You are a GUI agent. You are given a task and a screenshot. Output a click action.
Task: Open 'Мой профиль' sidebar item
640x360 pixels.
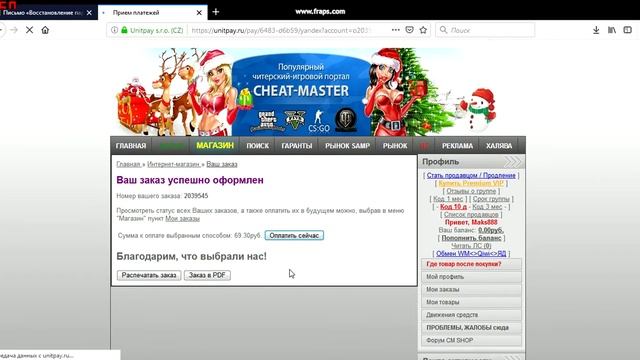(x=471, y=277)
